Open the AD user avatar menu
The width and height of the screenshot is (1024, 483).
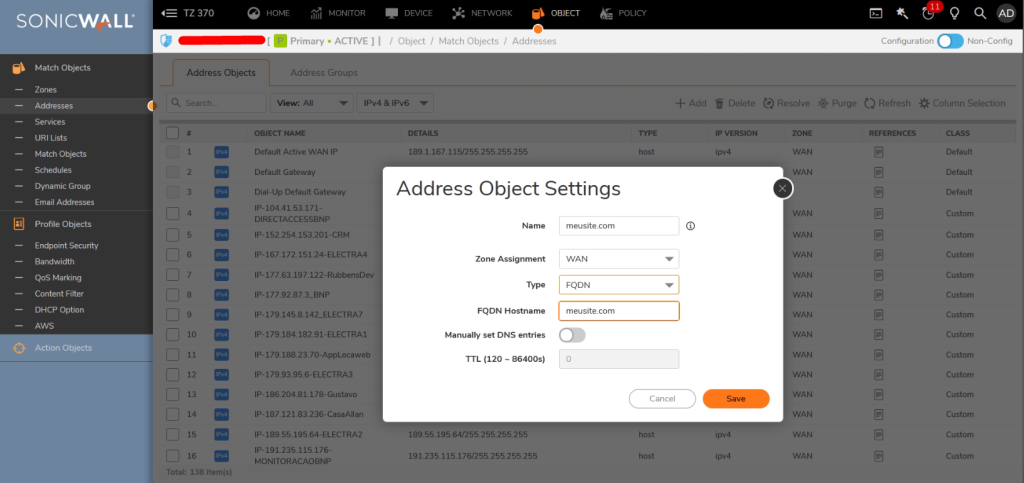1006,13
